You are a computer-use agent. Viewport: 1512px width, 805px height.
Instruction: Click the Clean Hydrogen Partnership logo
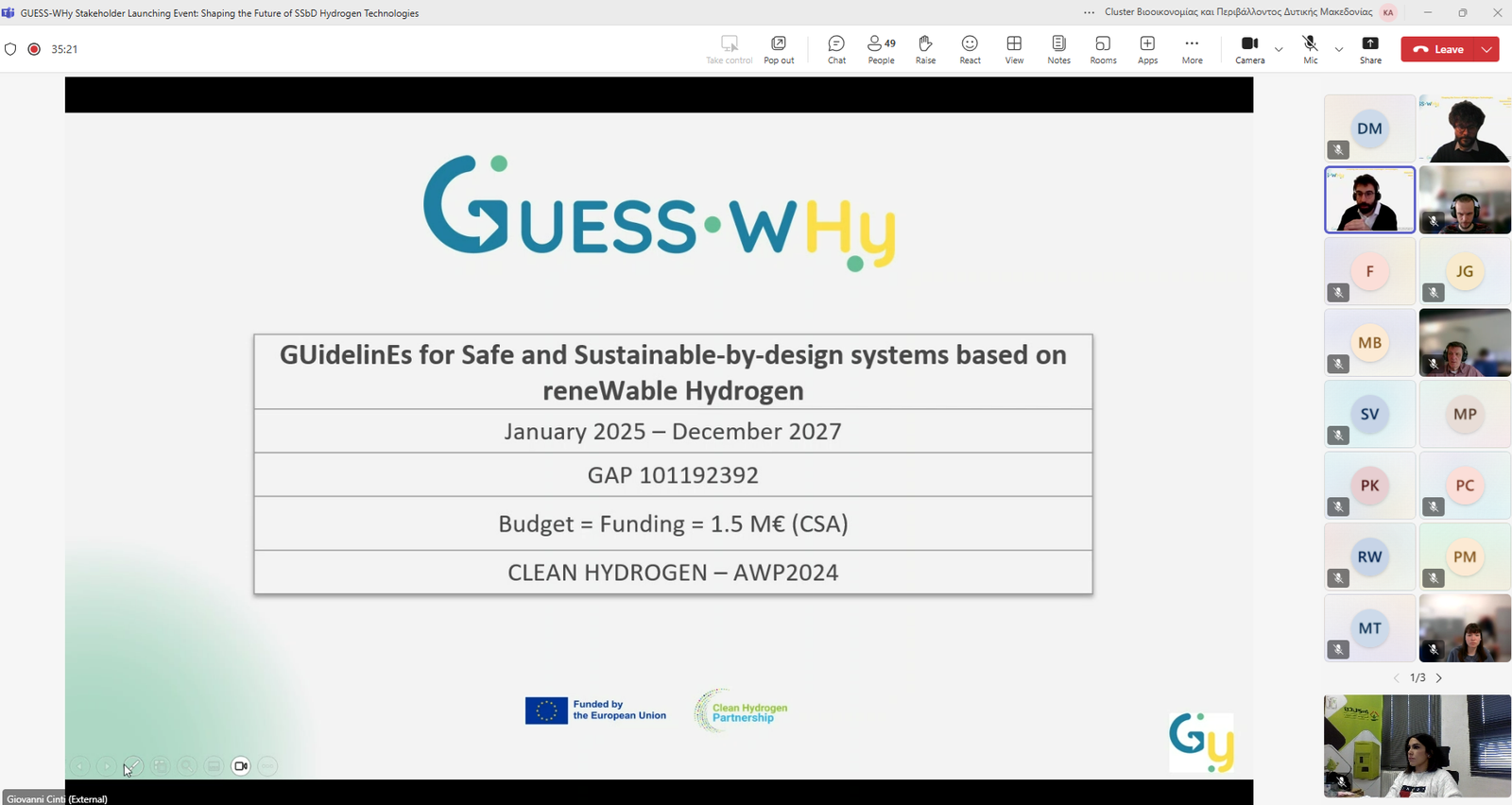tap(742, 711)
